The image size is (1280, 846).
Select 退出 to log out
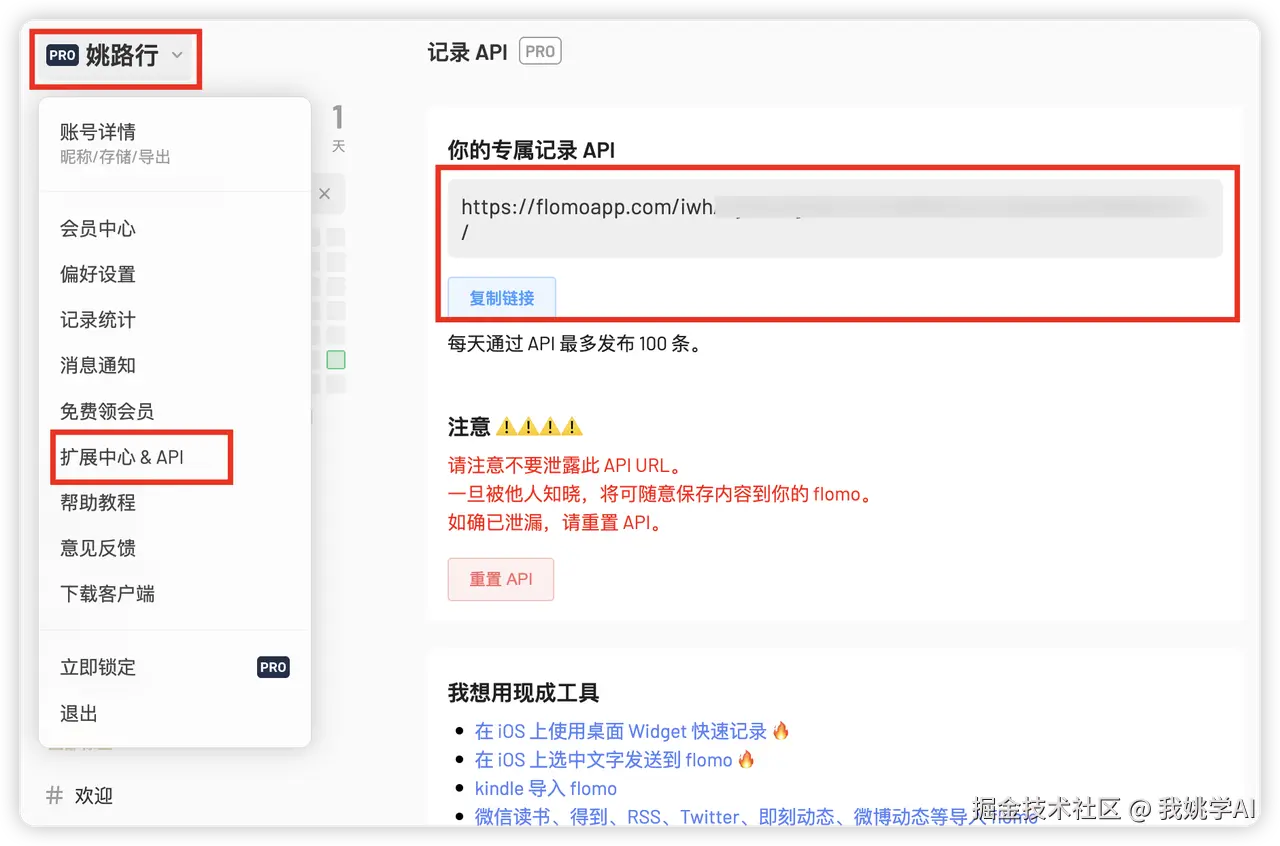[x=79, y=713]
